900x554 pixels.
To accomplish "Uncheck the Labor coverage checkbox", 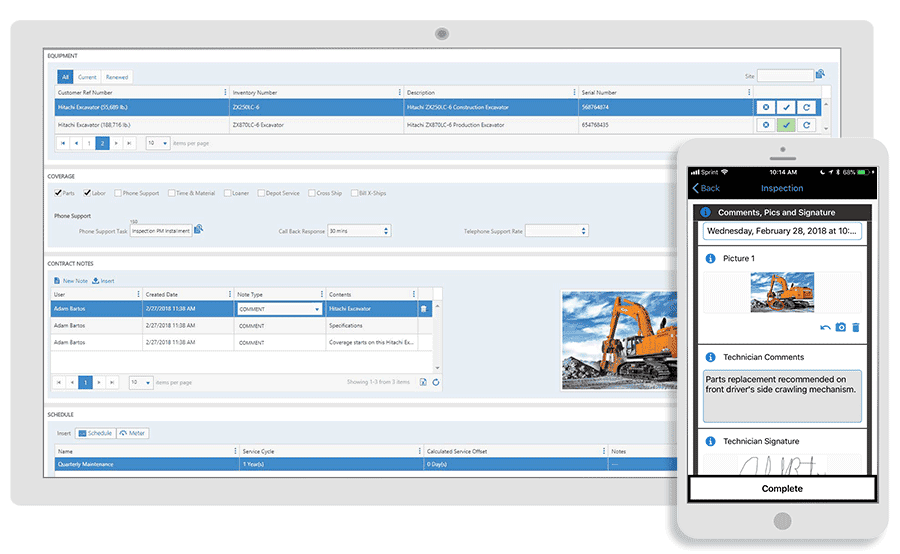I will (x=89, y=193).
